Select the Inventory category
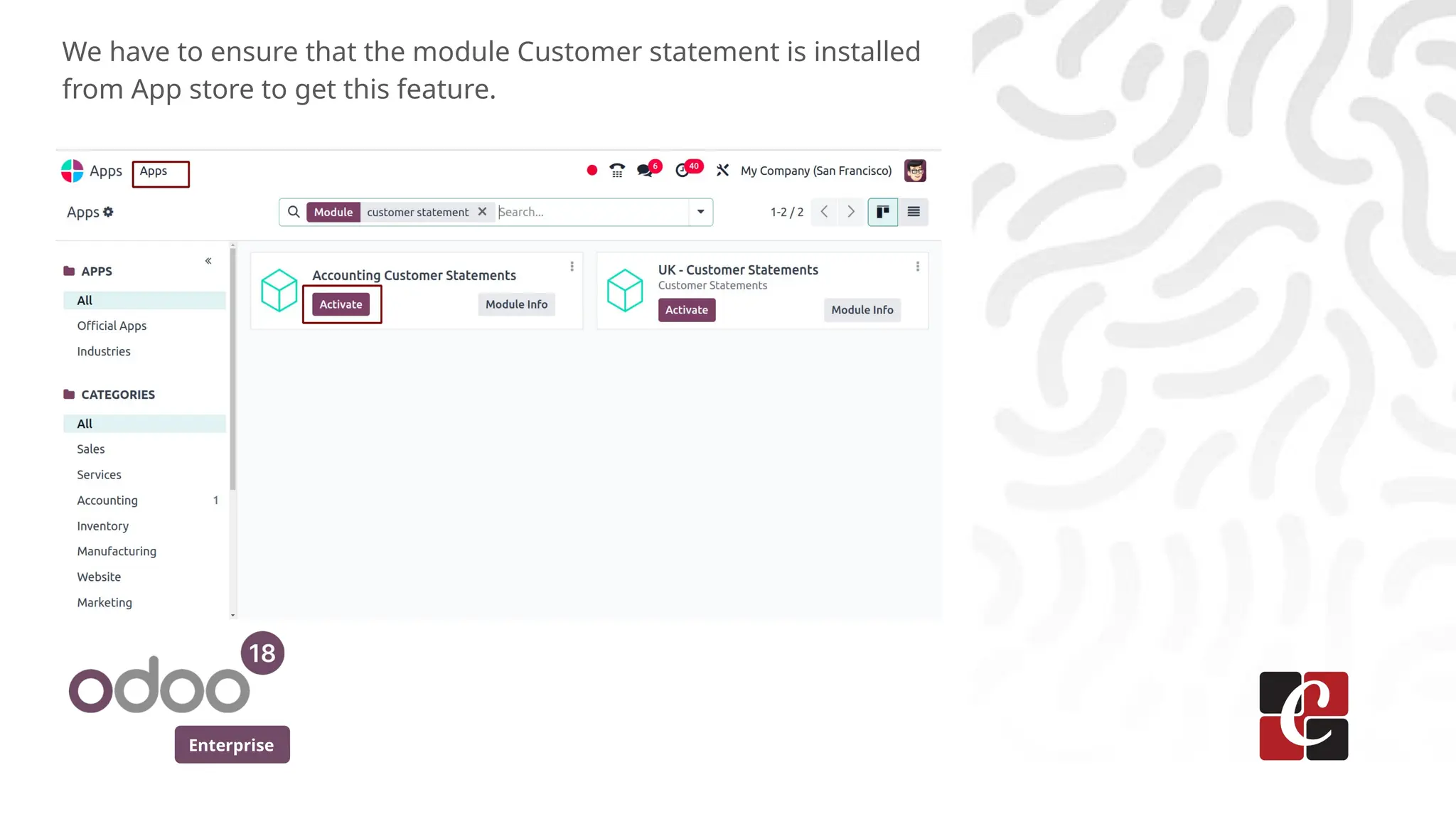The width and height of the screenshot is (1456, 819). point(102,526)
